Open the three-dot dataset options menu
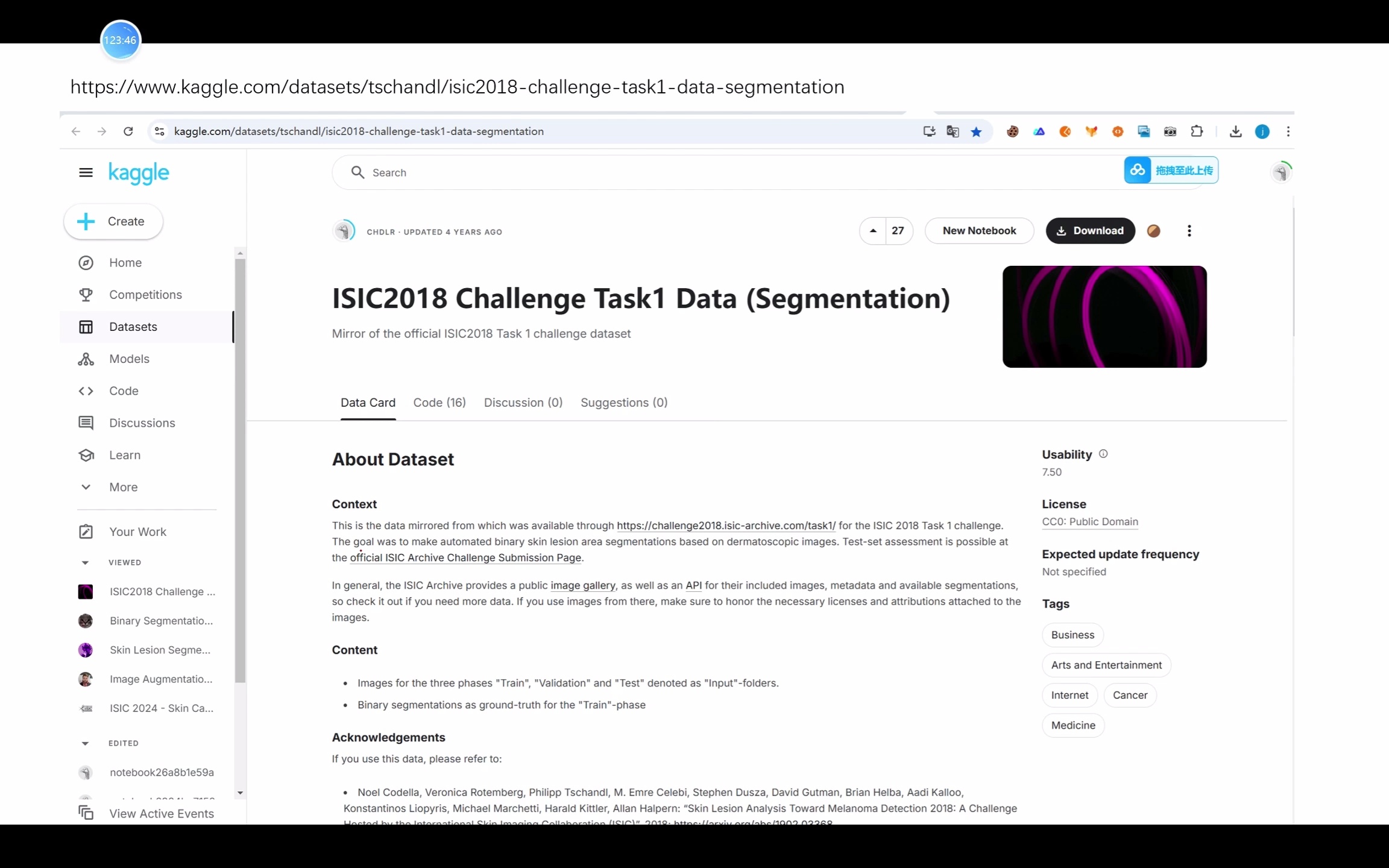 coord(1189,231)
